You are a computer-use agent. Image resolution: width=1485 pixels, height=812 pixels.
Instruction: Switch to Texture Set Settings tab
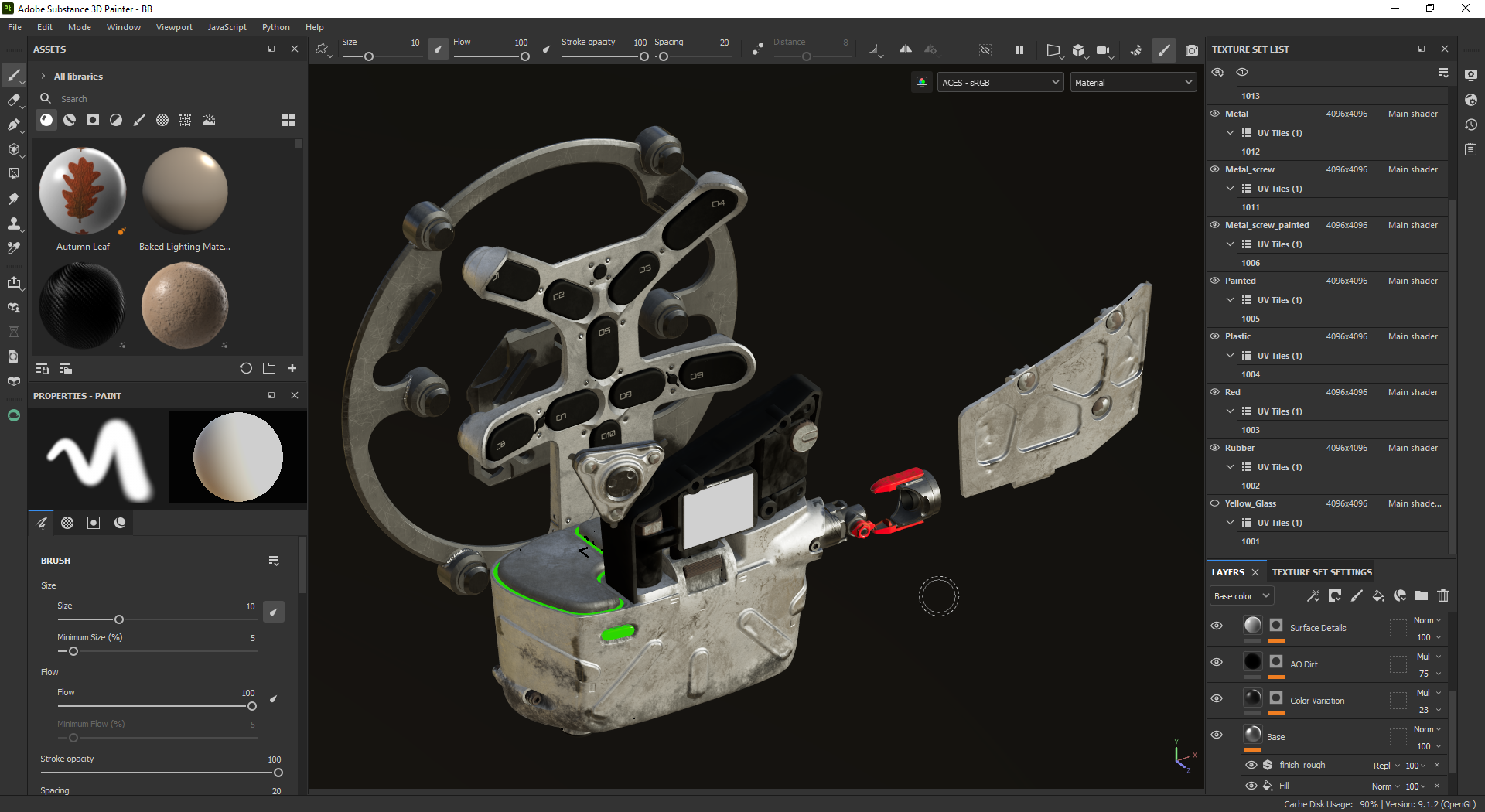click(x=1322, y=572)
